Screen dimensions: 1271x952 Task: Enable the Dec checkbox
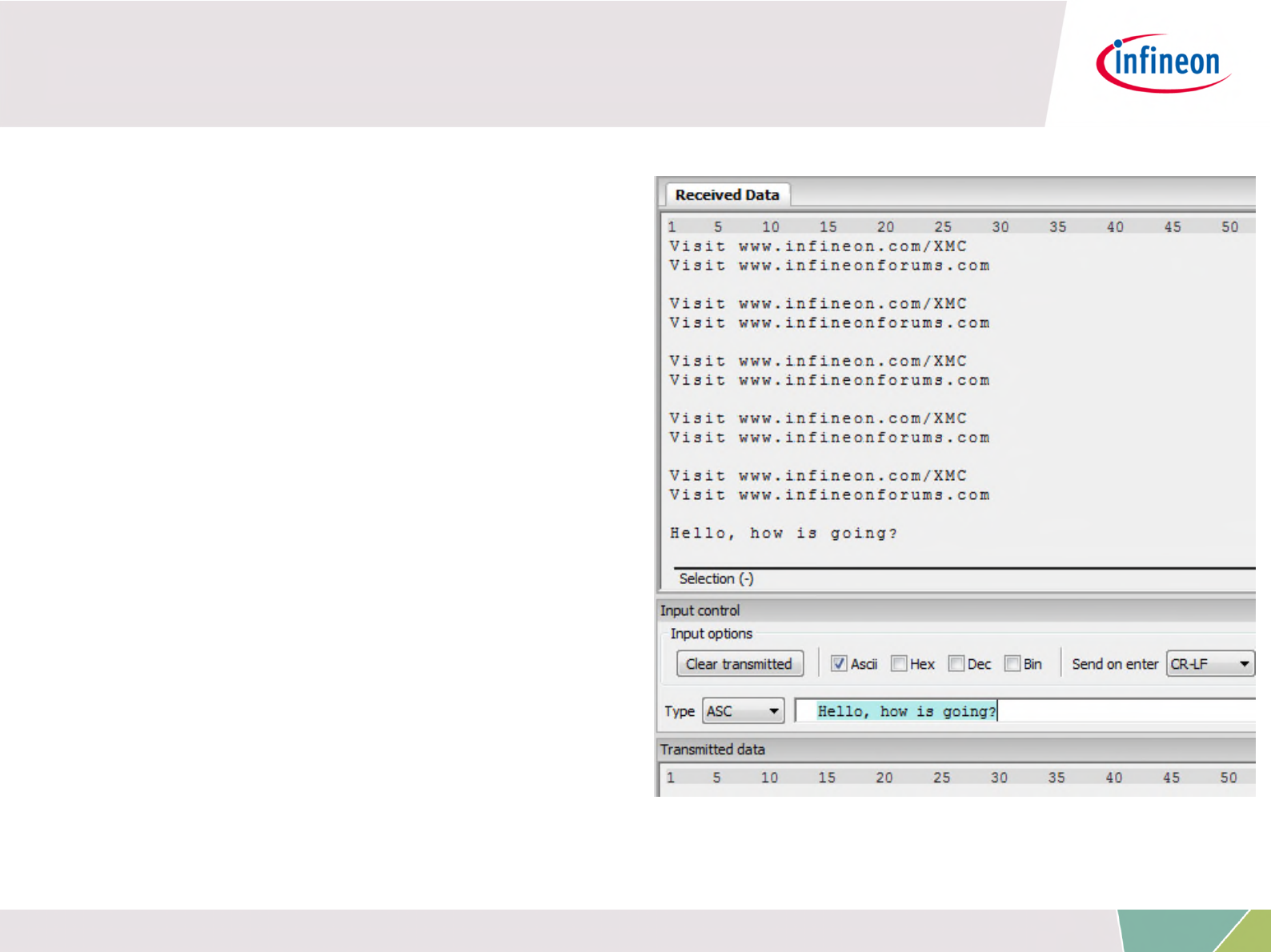pyautogui.click(x=956, y=664)
